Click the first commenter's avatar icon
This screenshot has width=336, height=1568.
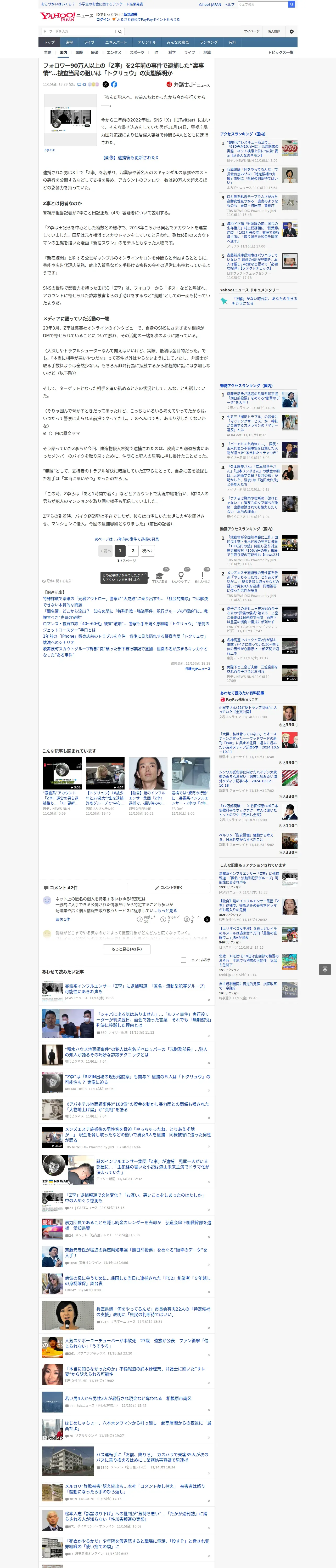pyautogui.click(x=47, y=900)
